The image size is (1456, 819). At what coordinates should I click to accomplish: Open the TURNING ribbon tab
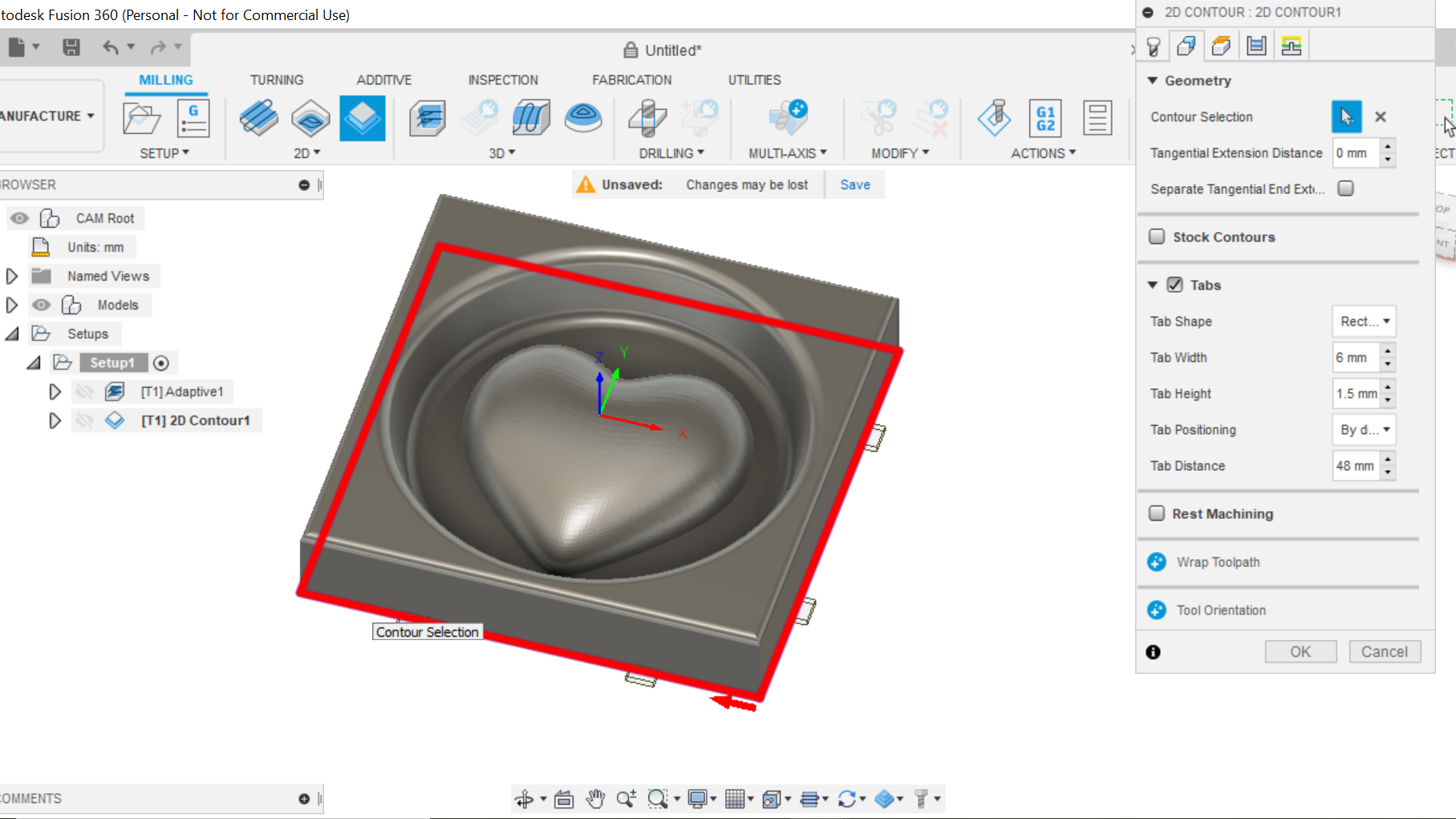click(277, 79)
